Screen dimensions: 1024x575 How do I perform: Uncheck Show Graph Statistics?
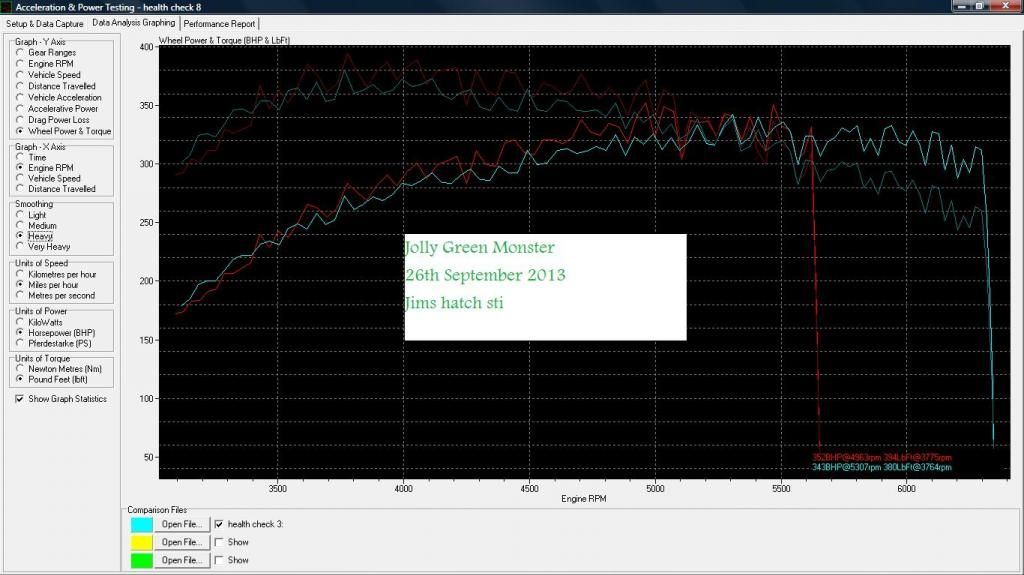click(x=20, y=399)
